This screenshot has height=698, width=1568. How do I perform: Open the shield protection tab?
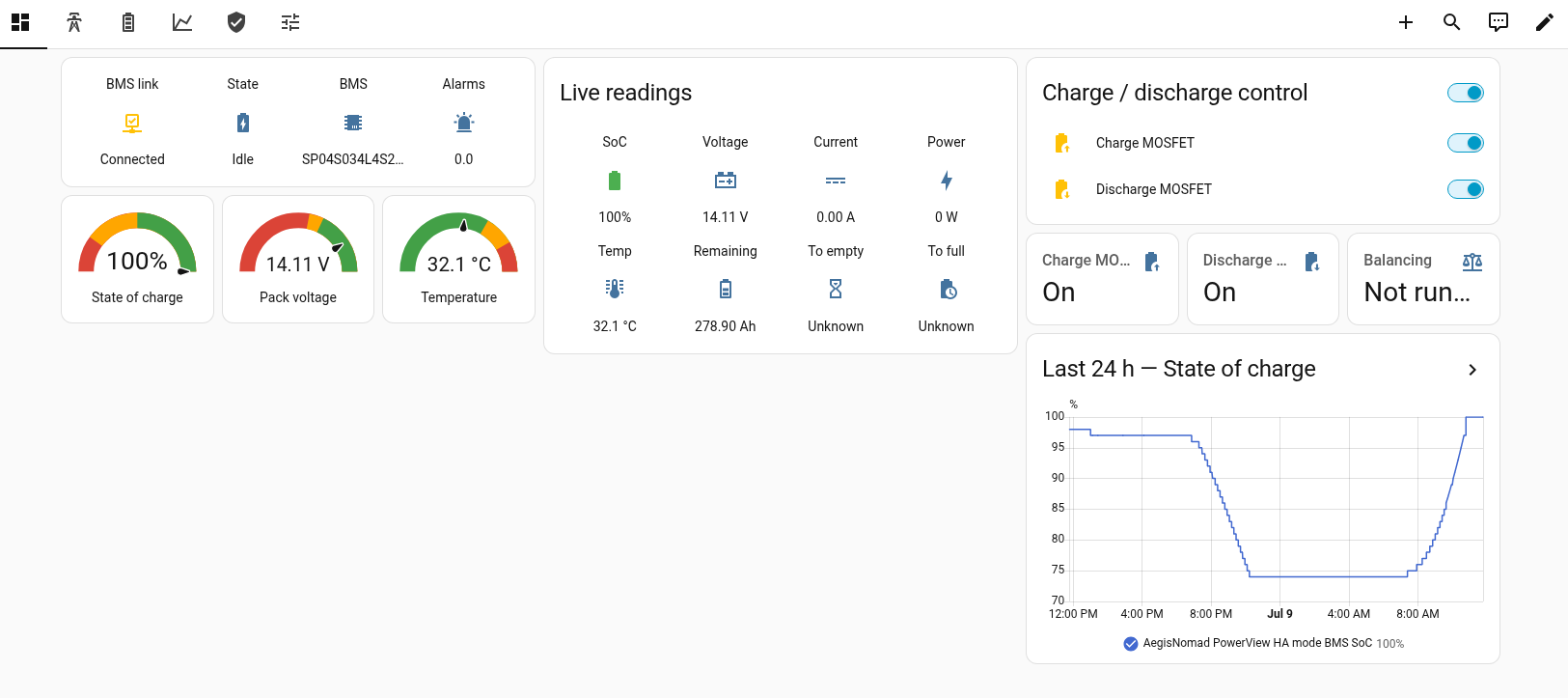point(236,22)
